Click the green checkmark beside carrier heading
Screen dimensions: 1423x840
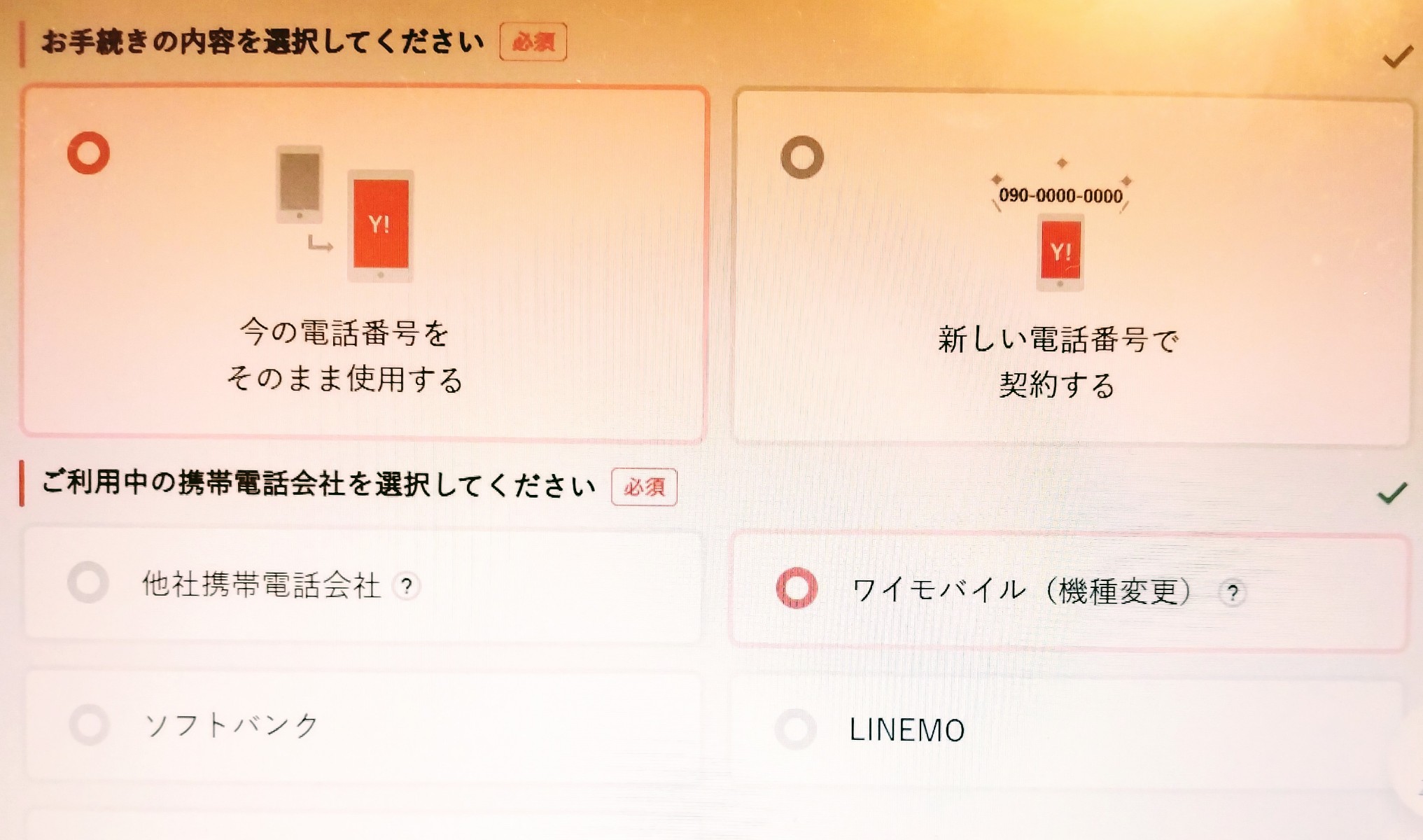coord(1392,493)
